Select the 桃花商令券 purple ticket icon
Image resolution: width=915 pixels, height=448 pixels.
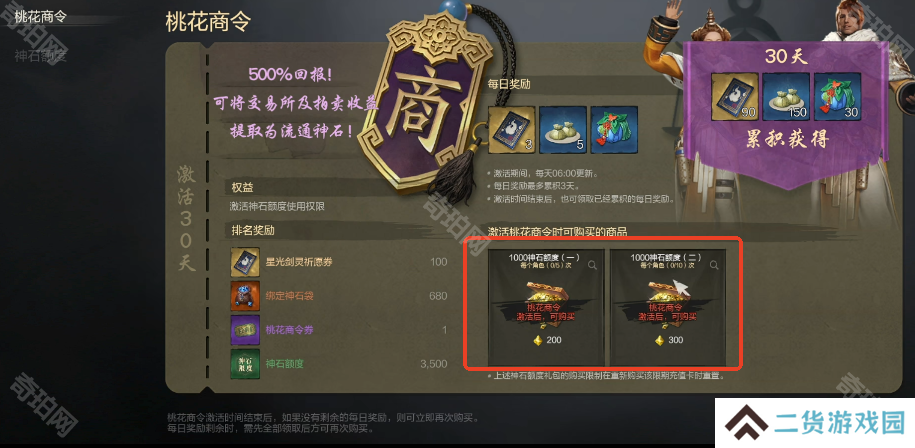(245, 330)
